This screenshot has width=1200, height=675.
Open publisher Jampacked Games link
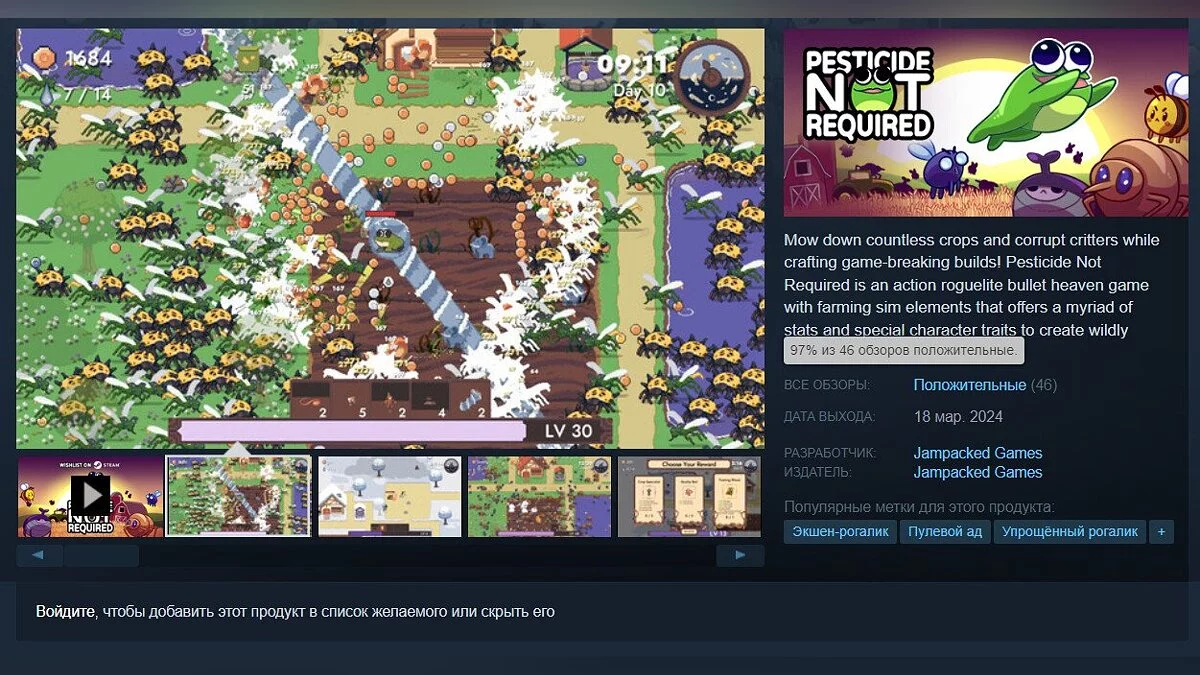pos(978,472)
